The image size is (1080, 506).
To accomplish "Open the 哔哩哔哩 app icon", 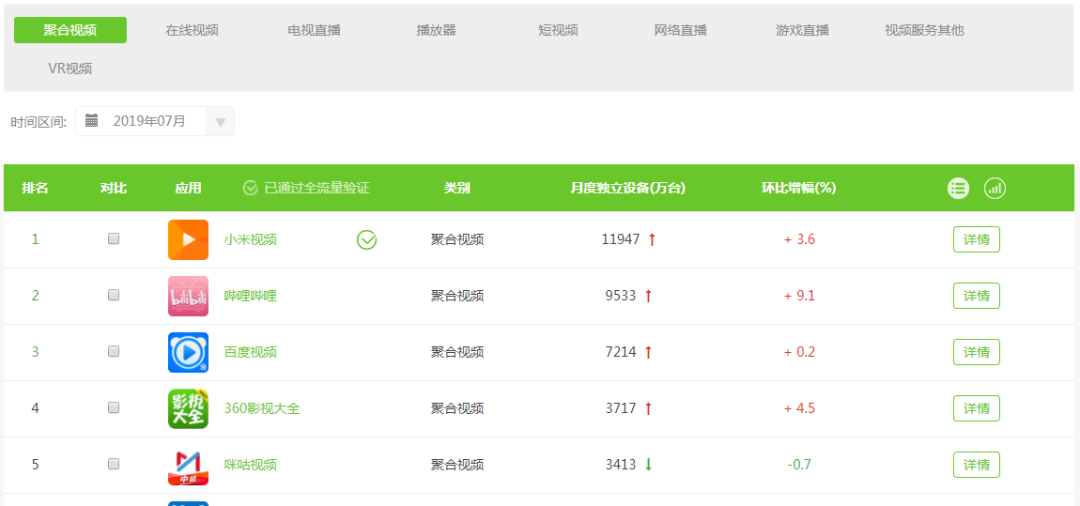I will (188, 296).
